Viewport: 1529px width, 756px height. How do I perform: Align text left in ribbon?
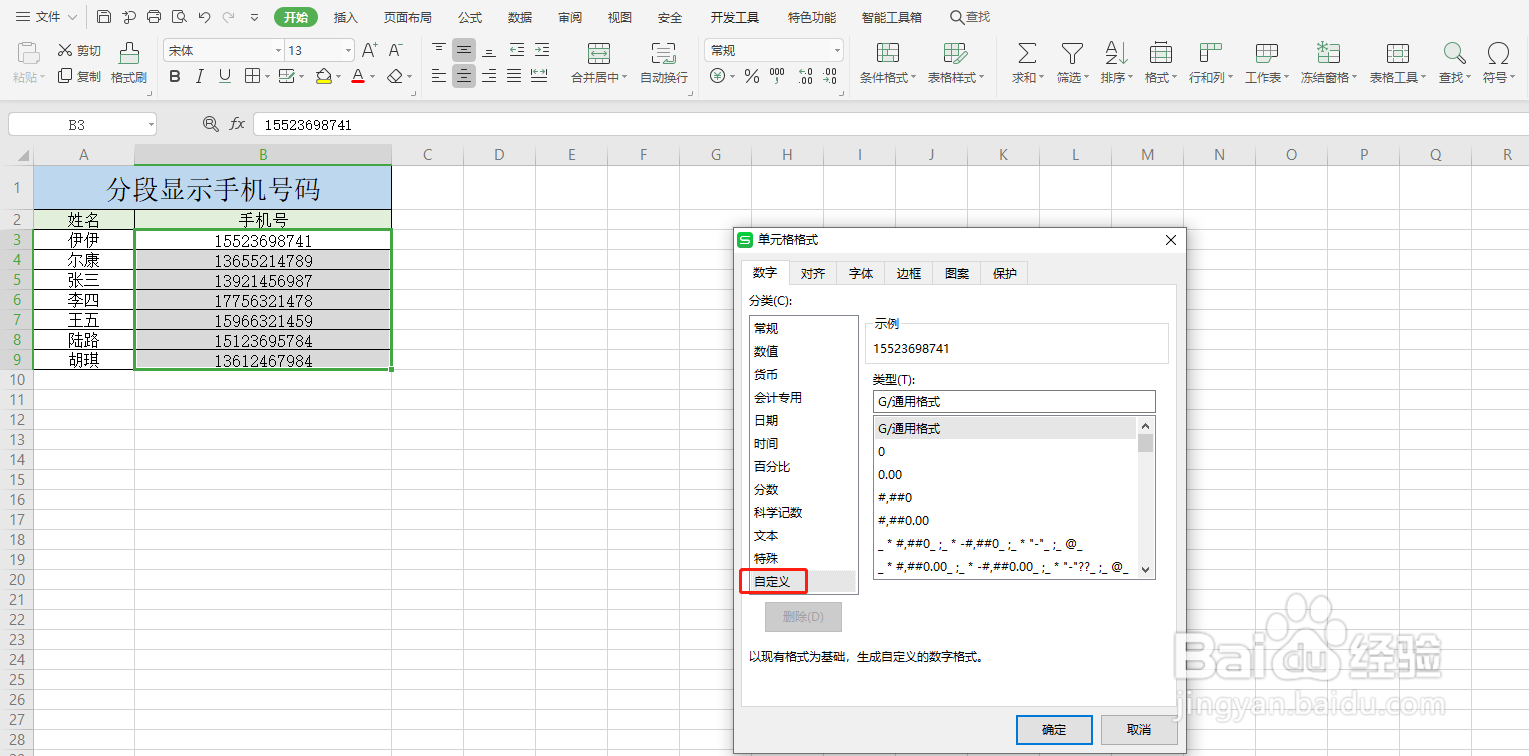tap(439, 76)
